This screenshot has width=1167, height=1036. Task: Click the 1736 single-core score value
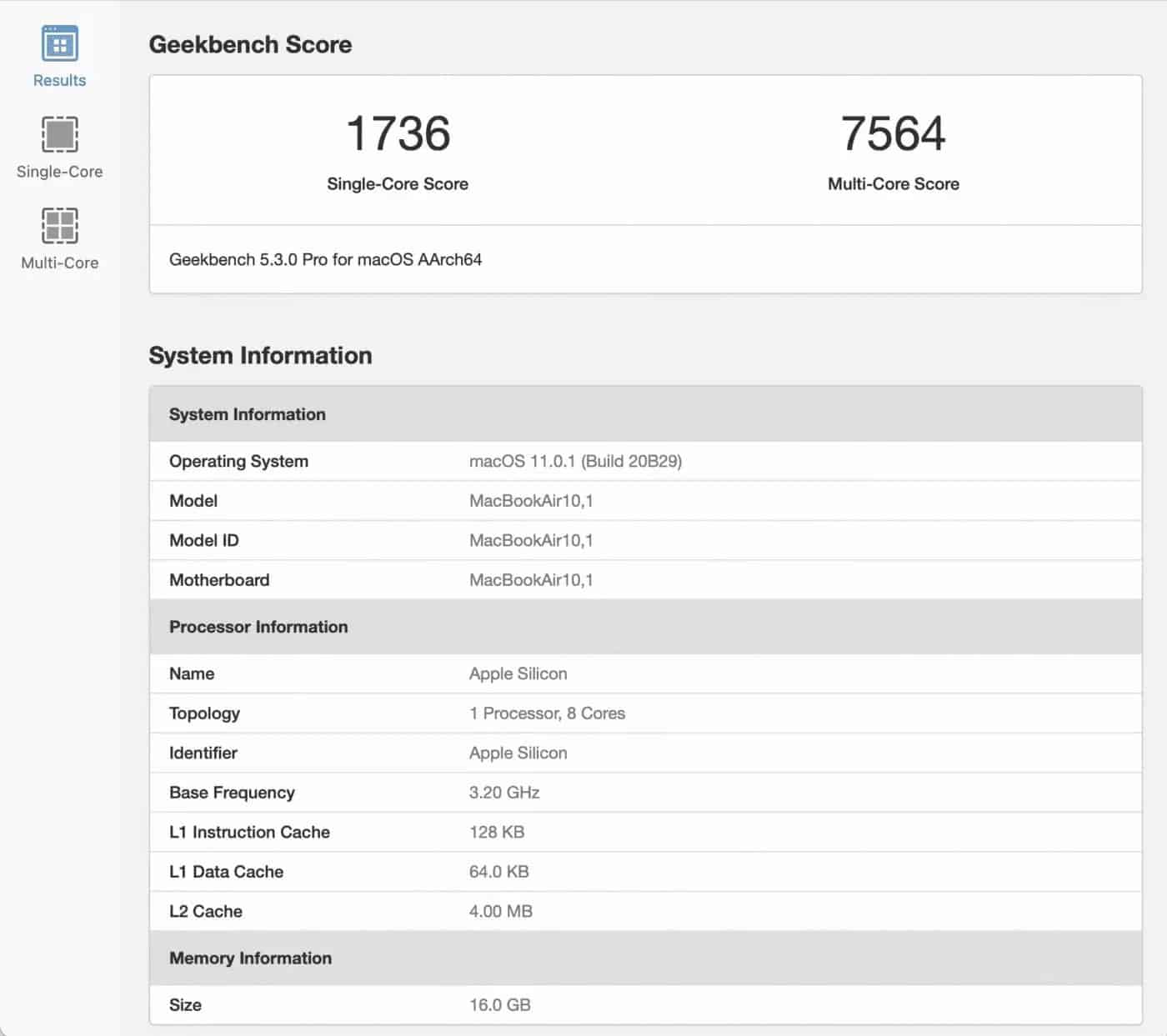point(398,133)
